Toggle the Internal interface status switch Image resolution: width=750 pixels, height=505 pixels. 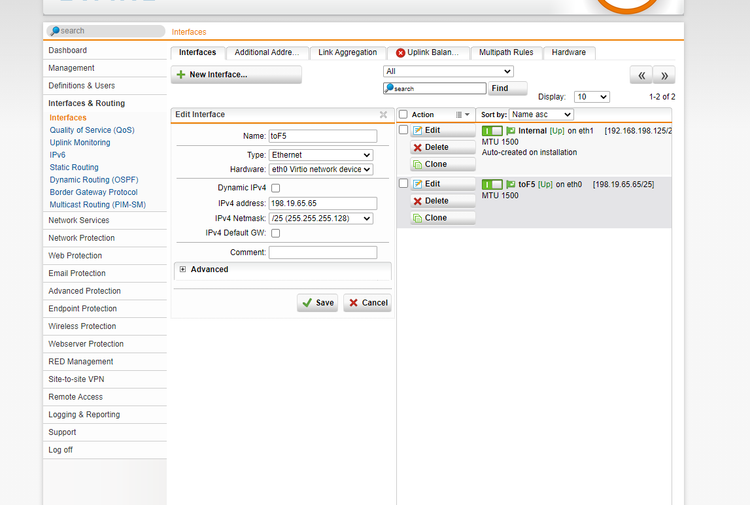click(x=492, y=131)
